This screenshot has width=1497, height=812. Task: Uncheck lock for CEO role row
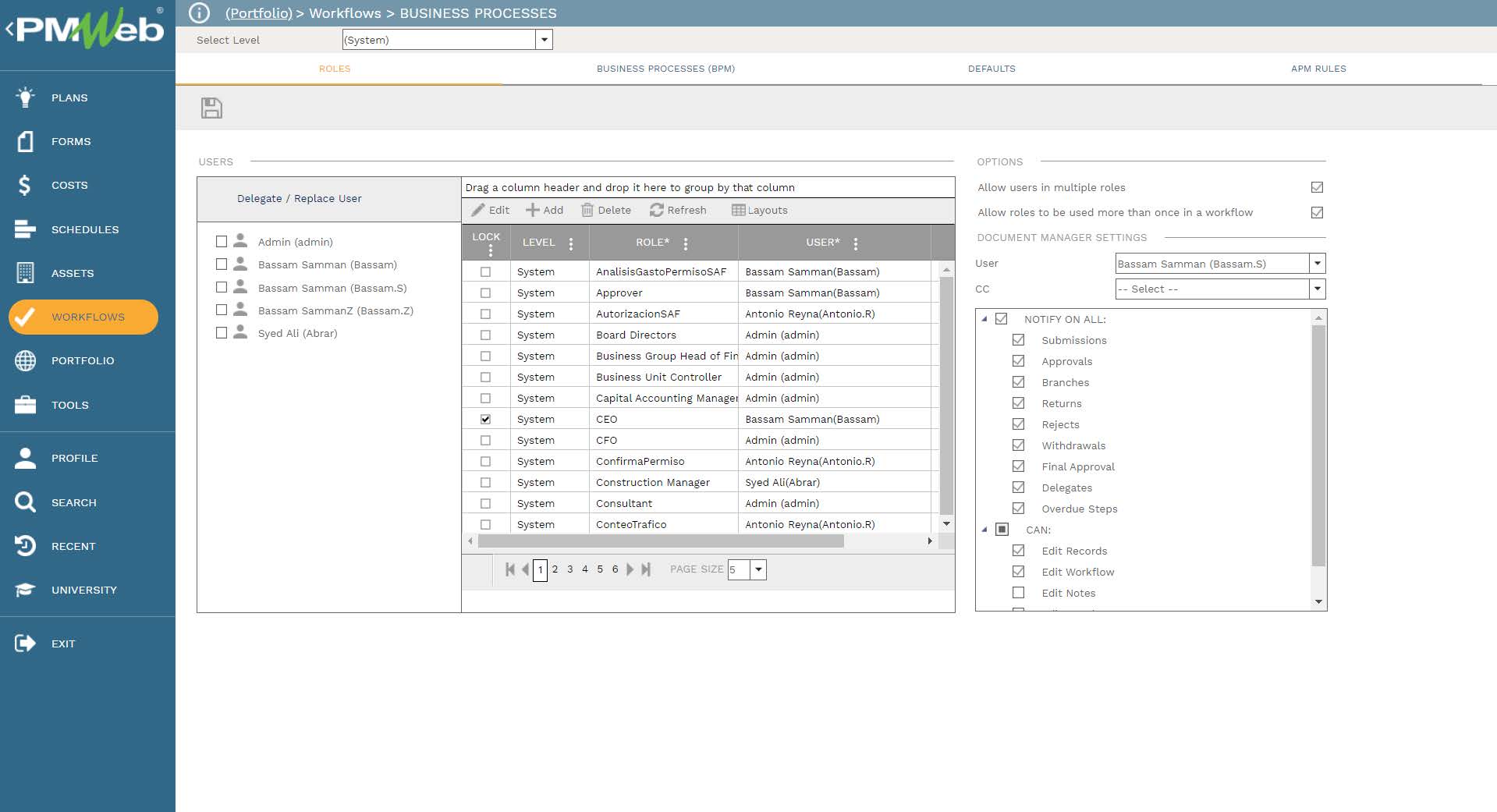(485, 419)
